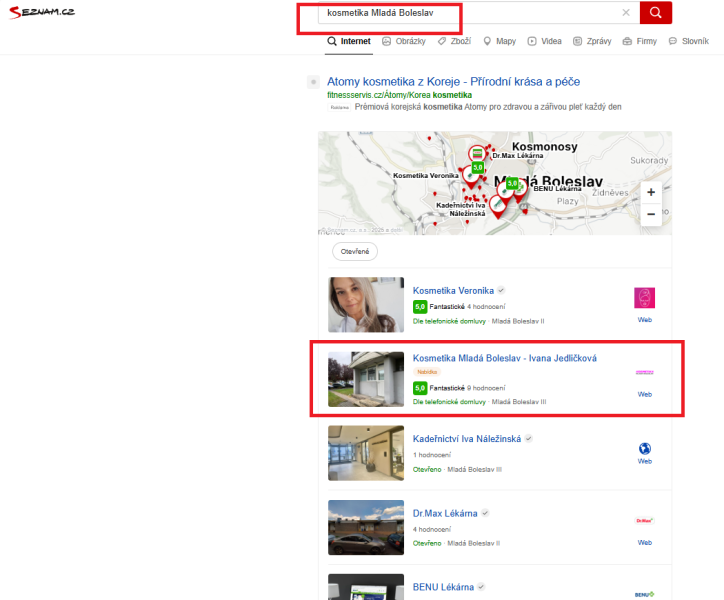Click the red search magnifier button
724x600 pixels.
coord(656,12)
